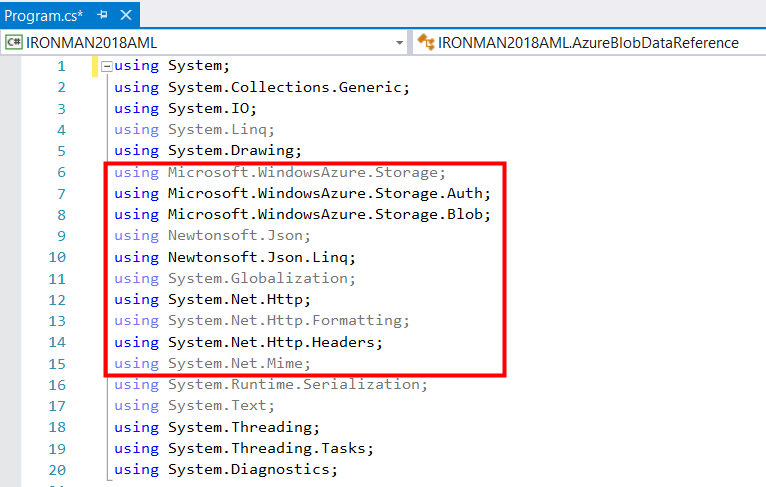
Task: Click 'Microsoft.WindowsAzure.Storage.Auth' using line
Action: tap(302, 193)
